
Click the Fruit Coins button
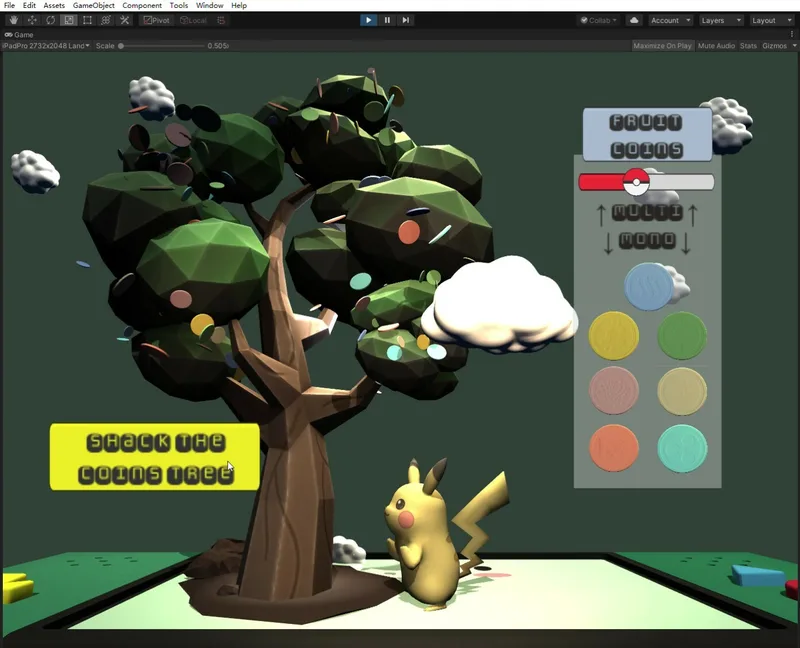[x=647, y=135]
